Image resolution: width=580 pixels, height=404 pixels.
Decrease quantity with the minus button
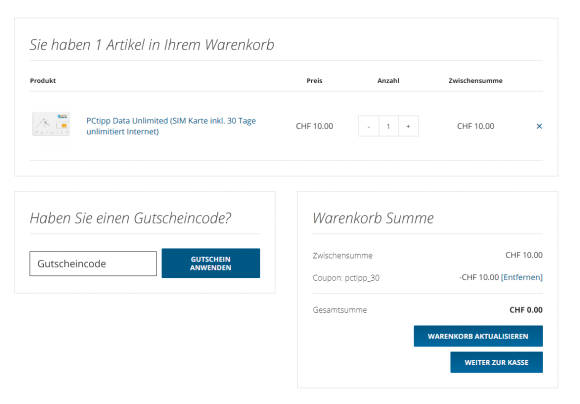(x=368, y=126)
